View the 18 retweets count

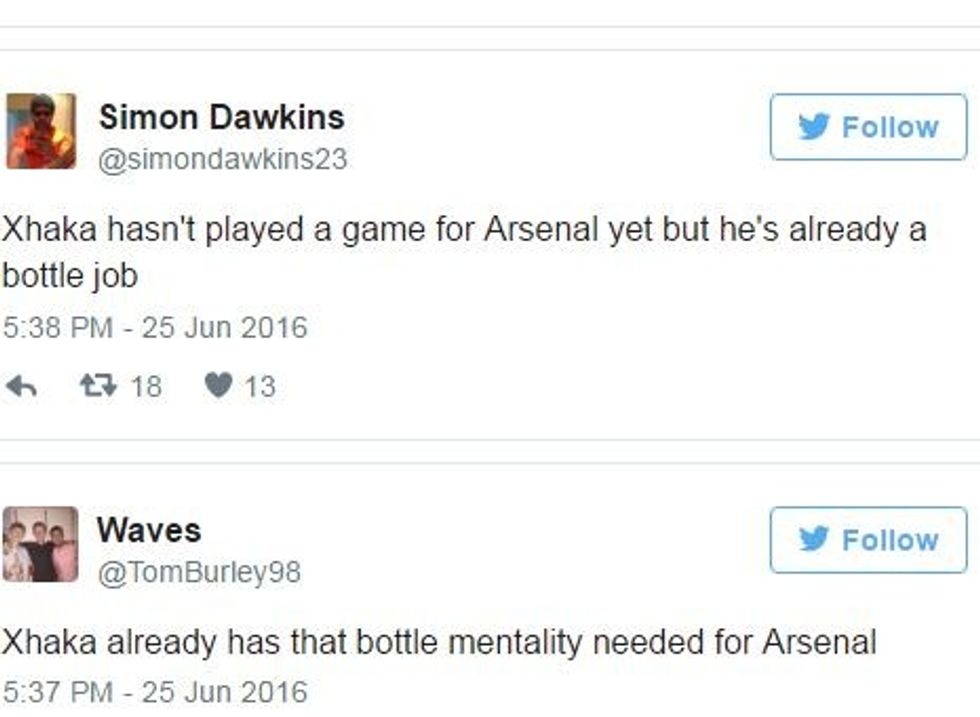(145, 386)
